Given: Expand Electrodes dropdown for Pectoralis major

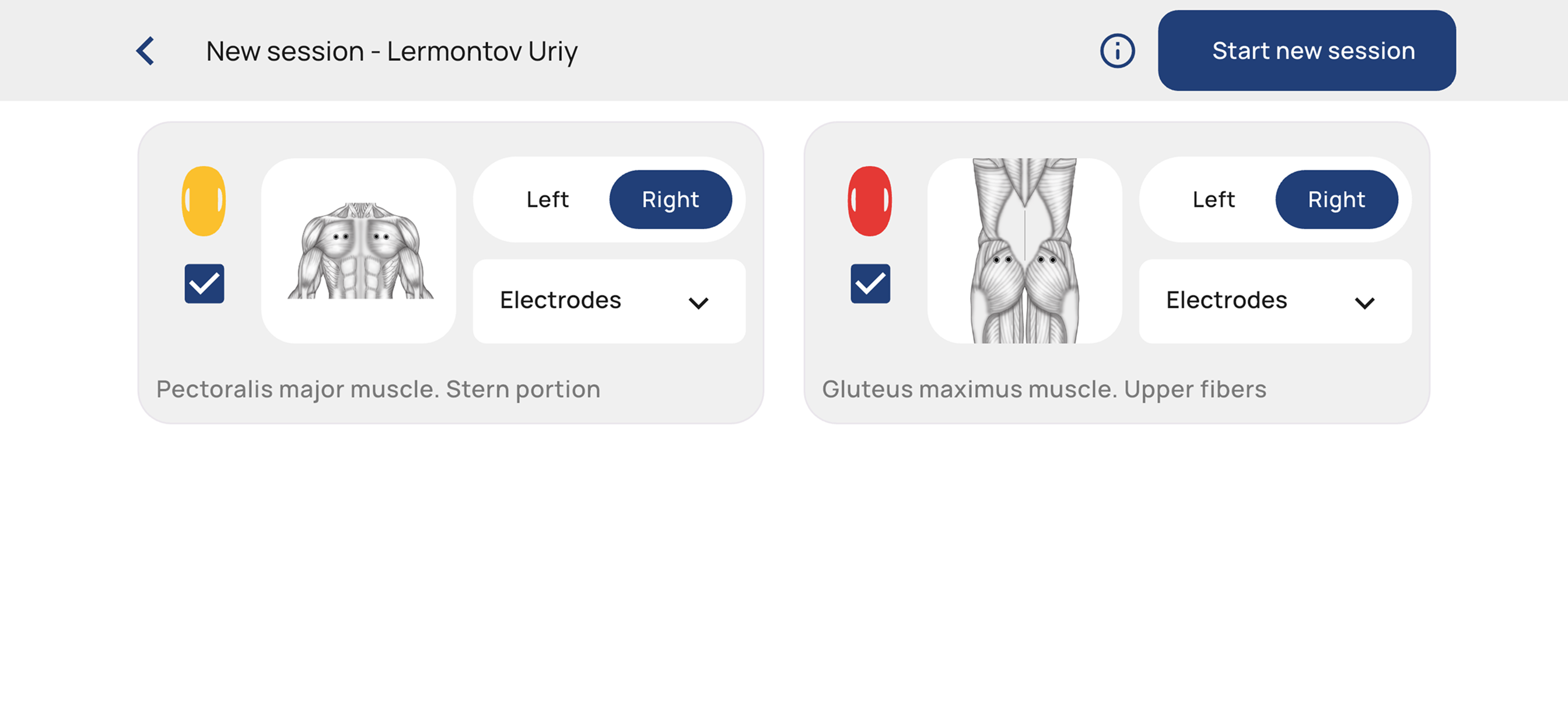Looking at the screenshot, I should [608, 301].
